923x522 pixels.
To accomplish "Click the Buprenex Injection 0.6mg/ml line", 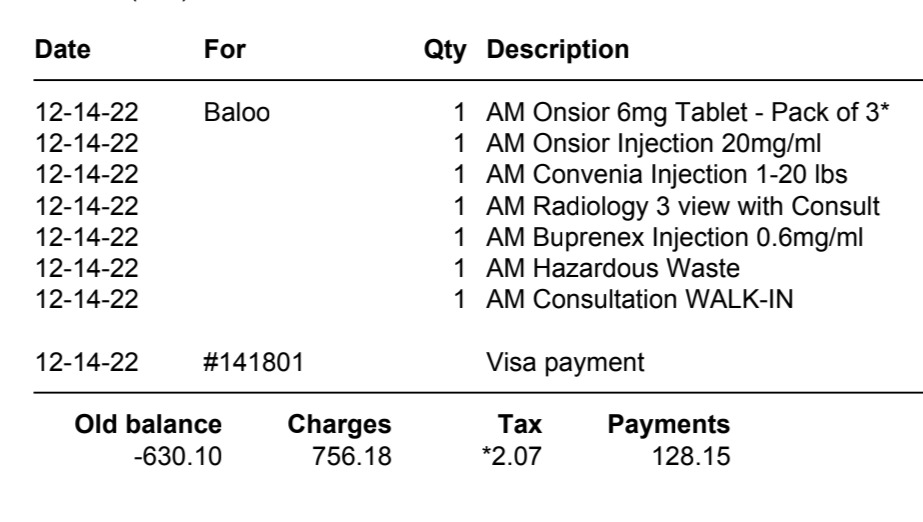I will pos(675,238).
